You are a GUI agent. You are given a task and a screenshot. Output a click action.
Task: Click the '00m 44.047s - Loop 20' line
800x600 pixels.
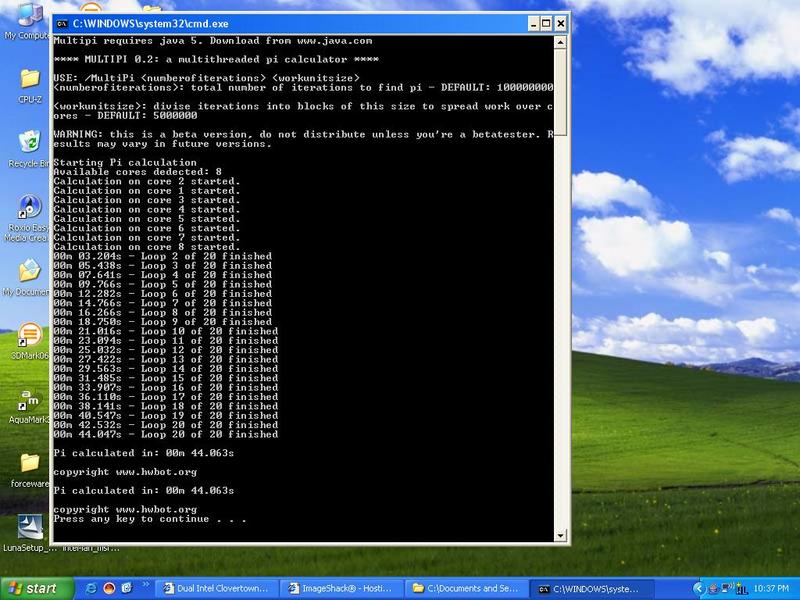(166, 434)
